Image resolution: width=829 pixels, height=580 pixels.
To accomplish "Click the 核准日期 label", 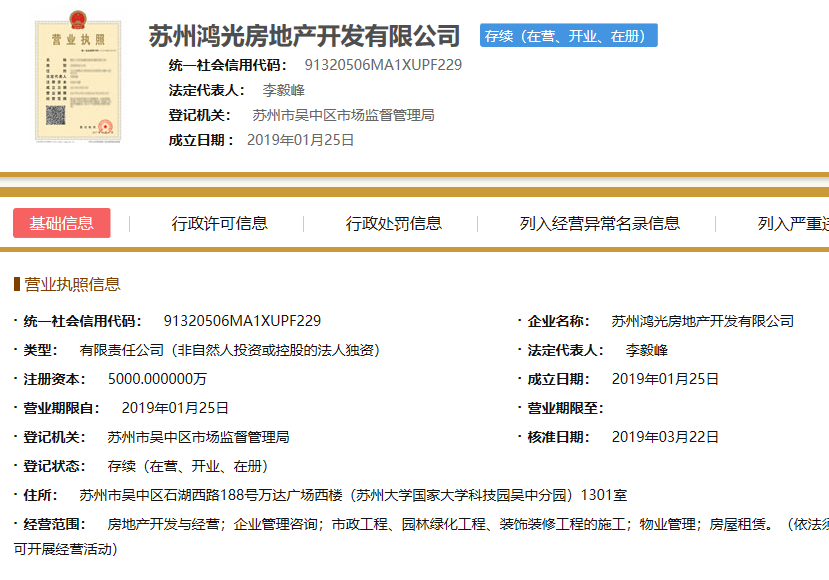I will click(558, 437).
